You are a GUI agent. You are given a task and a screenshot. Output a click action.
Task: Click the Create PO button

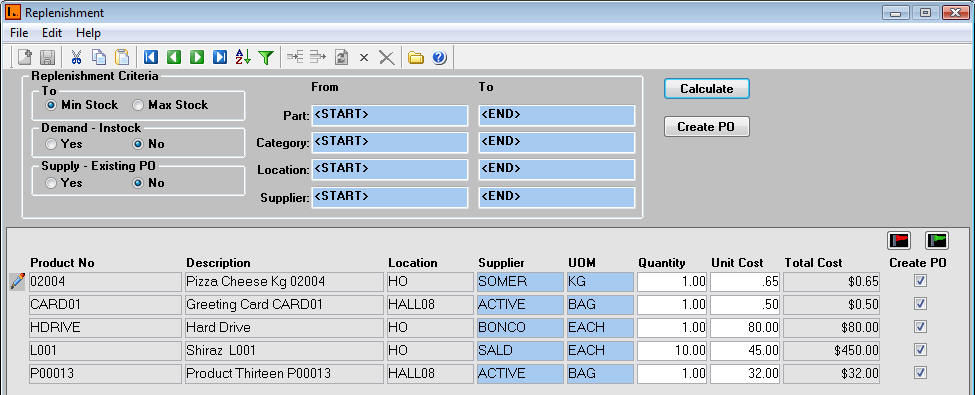tap(706, 127)
